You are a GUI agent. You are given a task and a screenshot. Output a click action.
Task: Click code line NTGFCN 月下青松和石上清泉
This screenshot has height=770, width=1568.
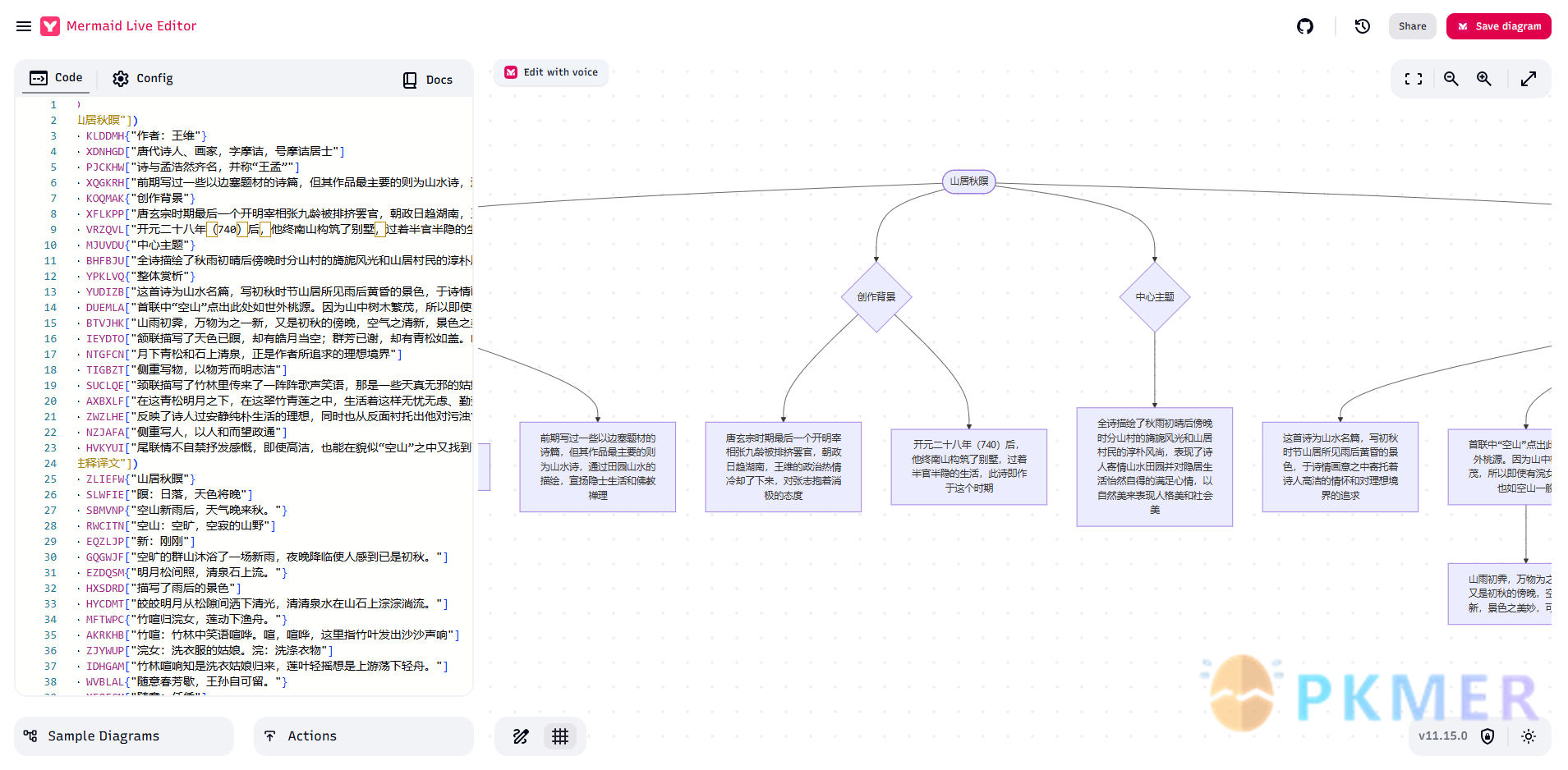click(244, 355)
